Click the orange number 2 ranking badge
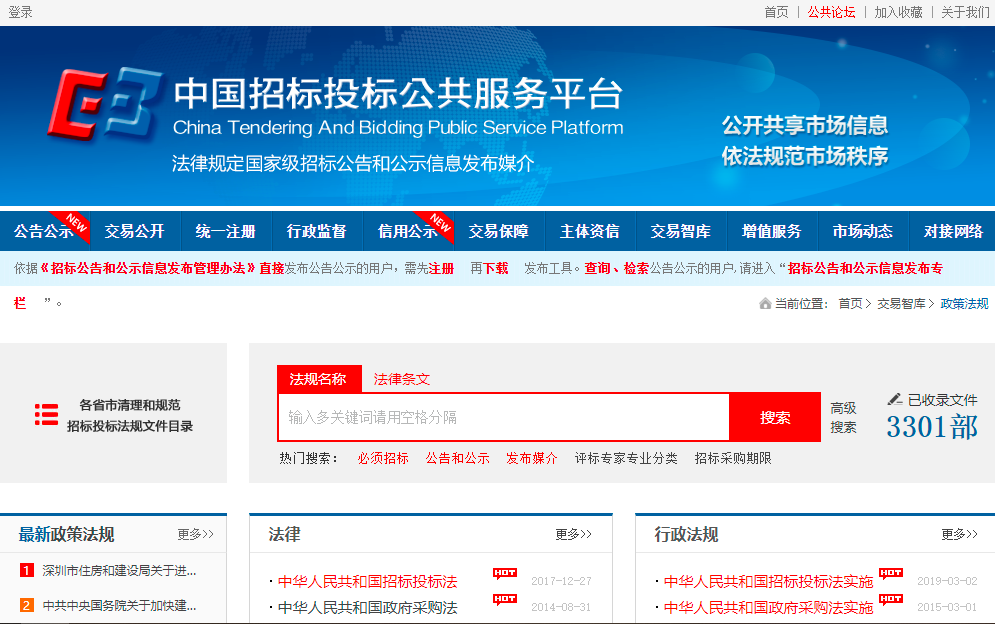The image size is (995, 624). click(x=27, y=605)
